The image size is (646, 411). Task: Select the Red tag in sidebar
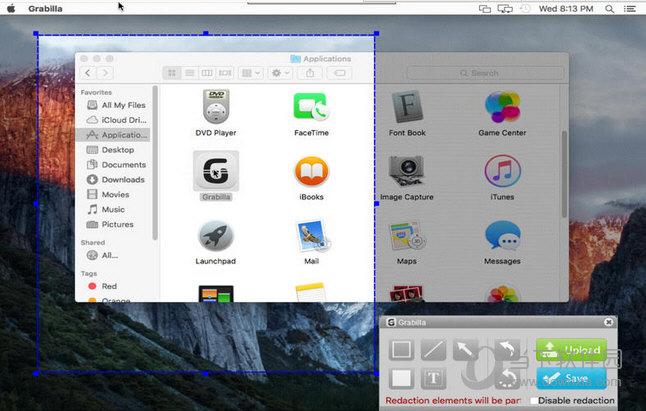click(x=113, y=286)
